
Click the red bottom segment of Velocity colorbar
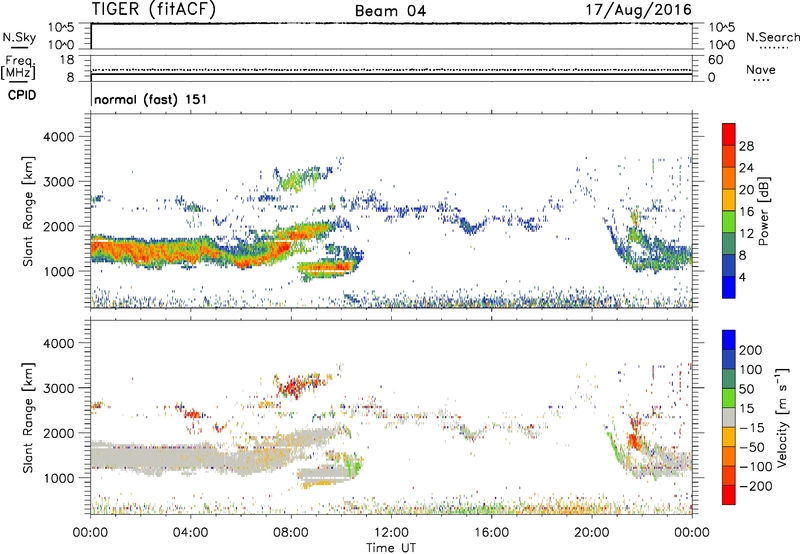729,495
